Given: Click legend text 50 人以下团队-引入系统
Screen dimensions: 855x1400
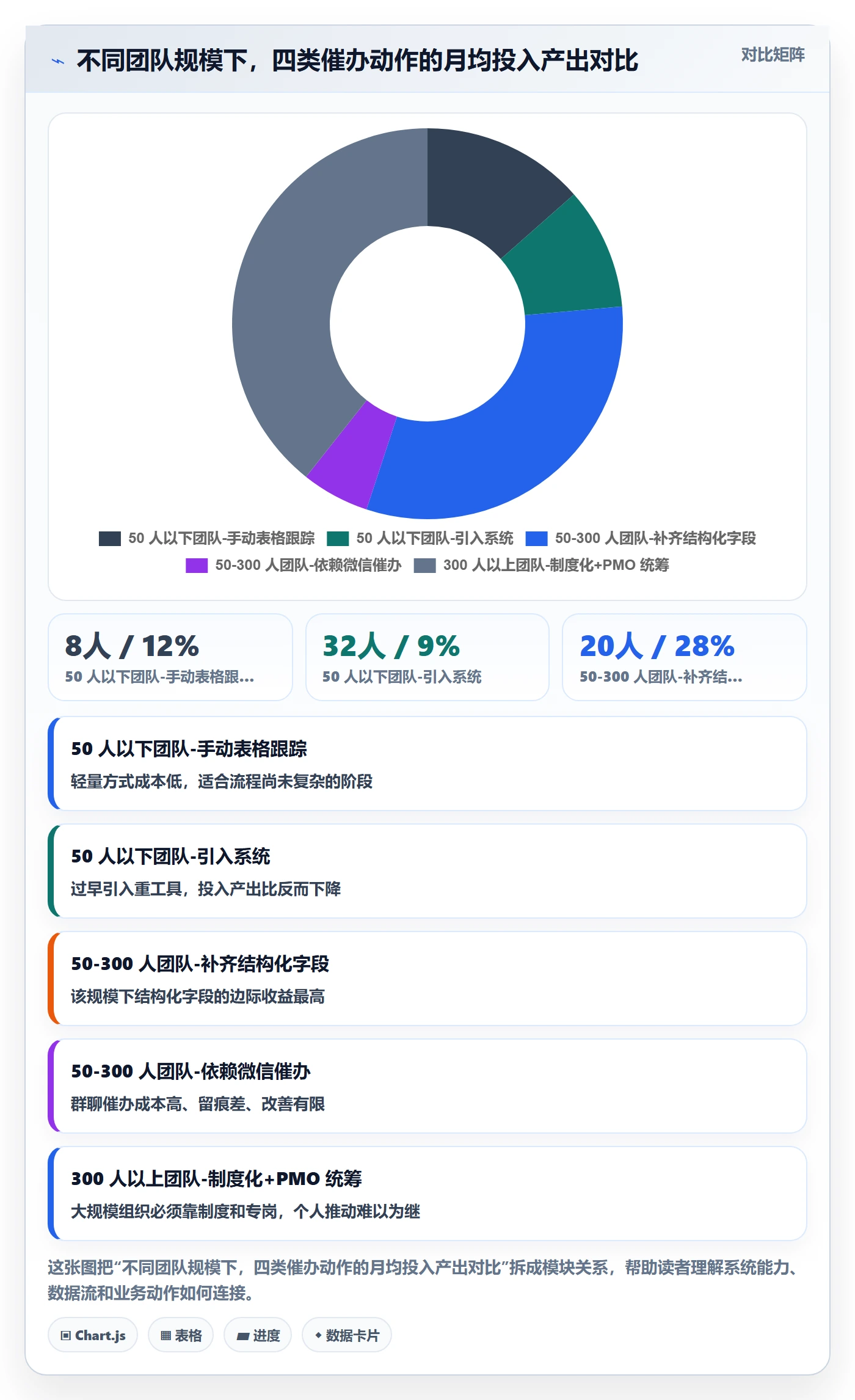Looking at the screenshot, I should click(435, 538).
